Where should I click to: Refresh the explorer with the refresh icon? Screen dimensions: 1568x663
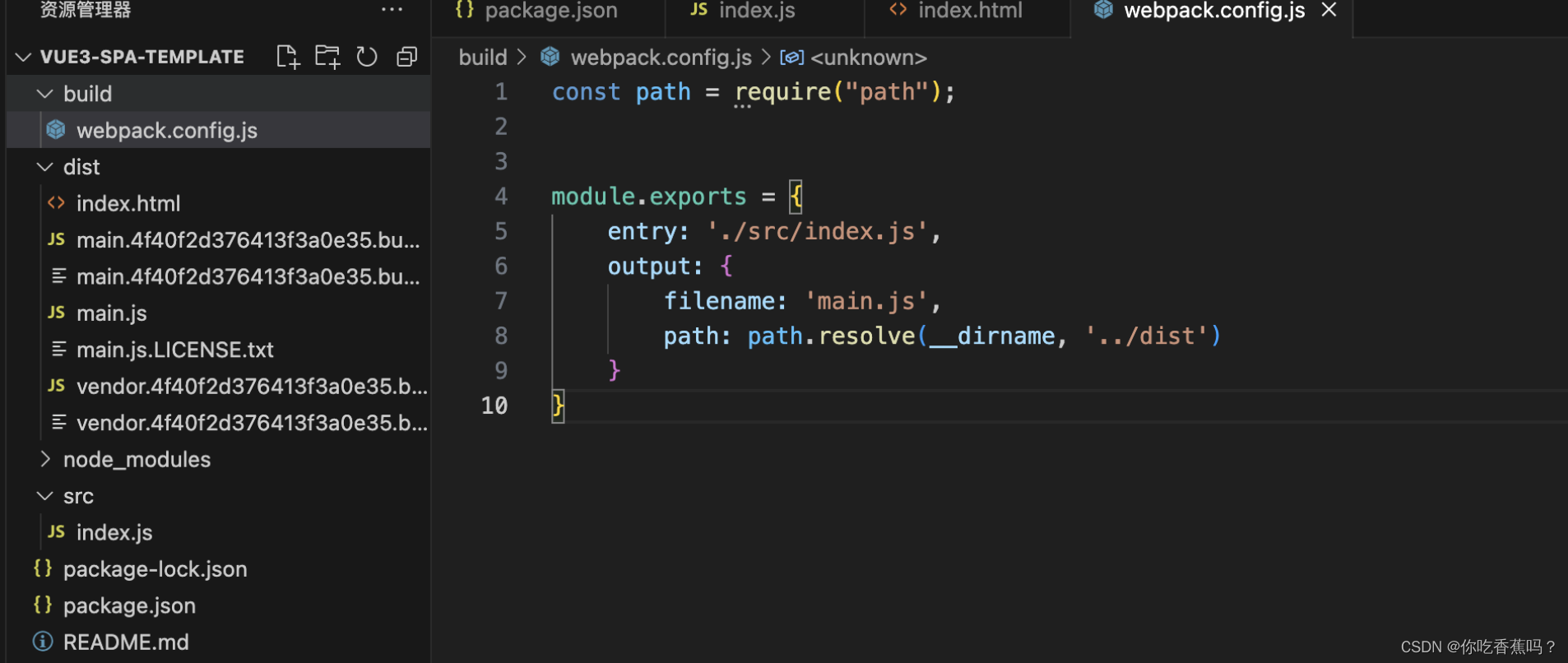point(367,57)
